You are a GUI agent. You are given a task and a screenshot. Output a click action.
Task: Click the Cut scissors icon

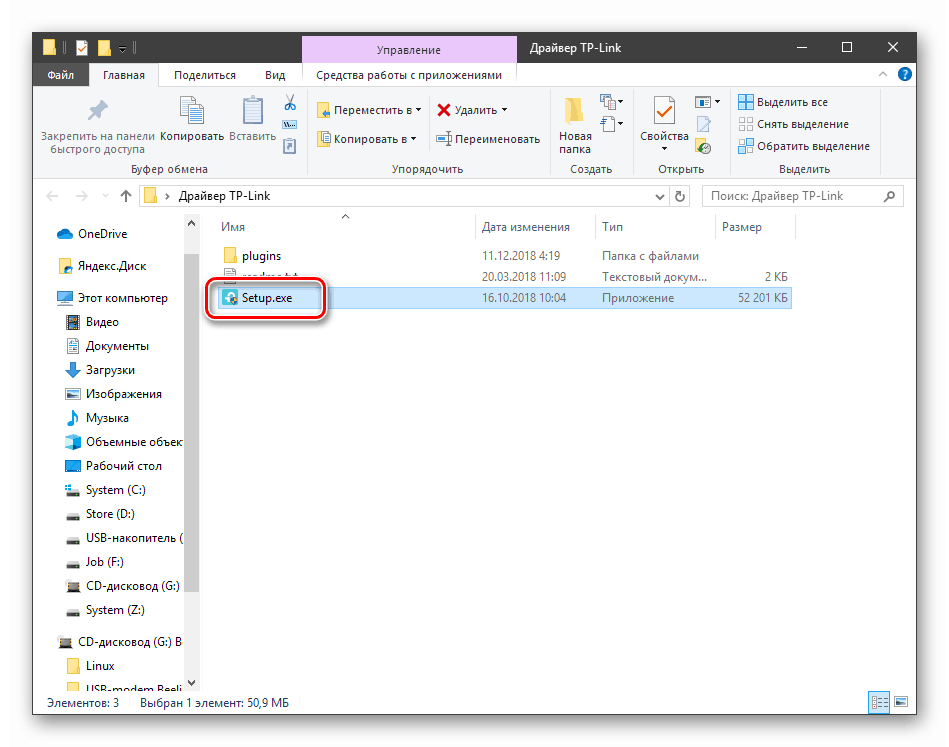click(x=290, y=102)
